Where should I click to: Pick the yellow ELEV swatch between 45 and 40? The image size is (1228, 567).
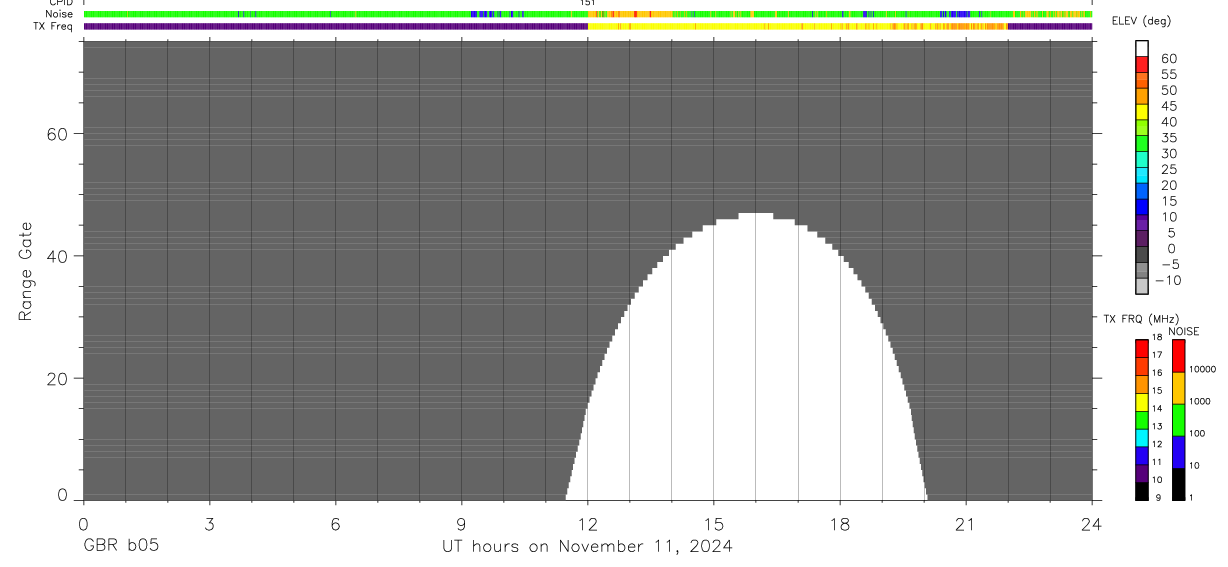click(x=1142, y=112)
